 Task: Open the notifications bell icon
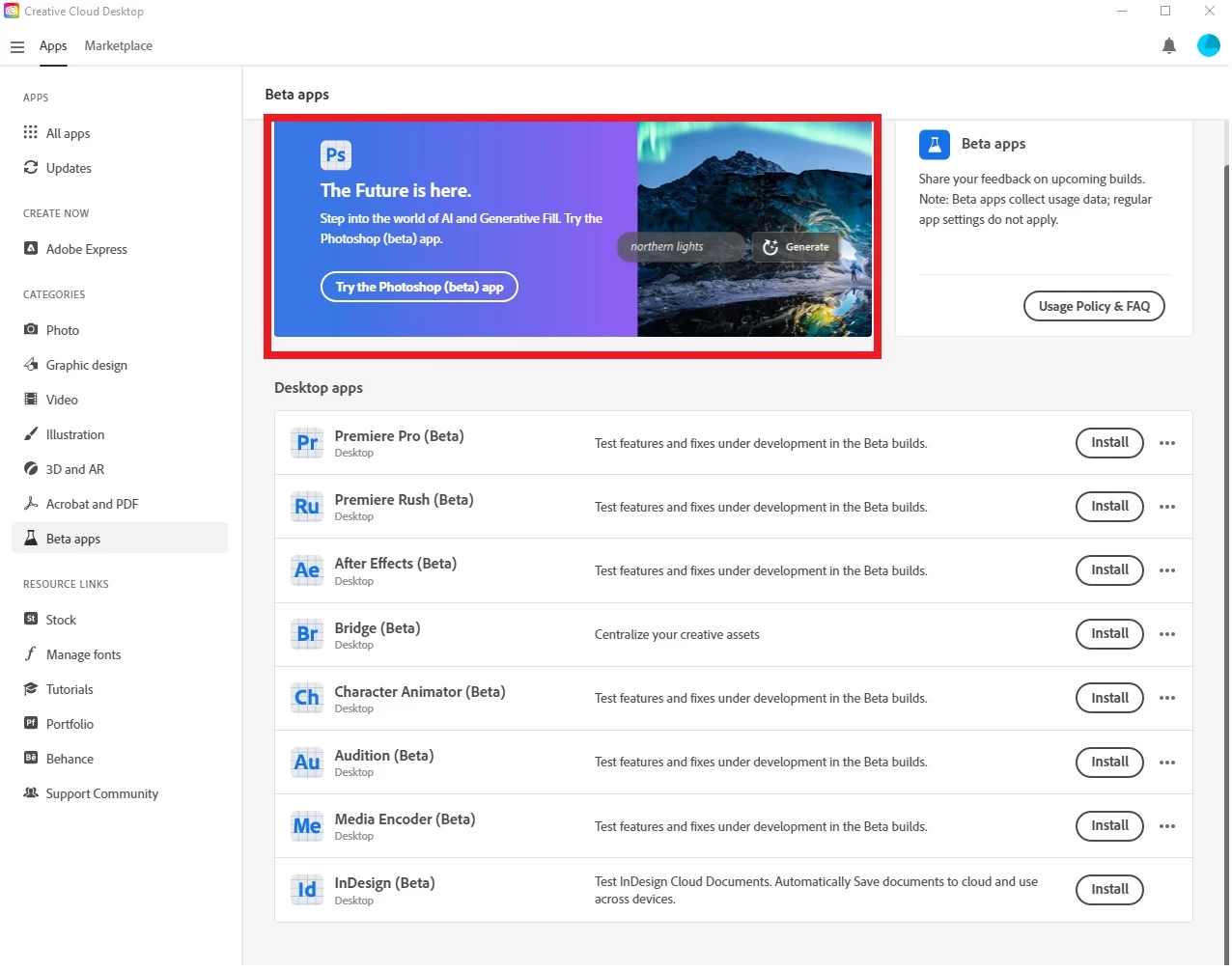tap(1169, 45)
